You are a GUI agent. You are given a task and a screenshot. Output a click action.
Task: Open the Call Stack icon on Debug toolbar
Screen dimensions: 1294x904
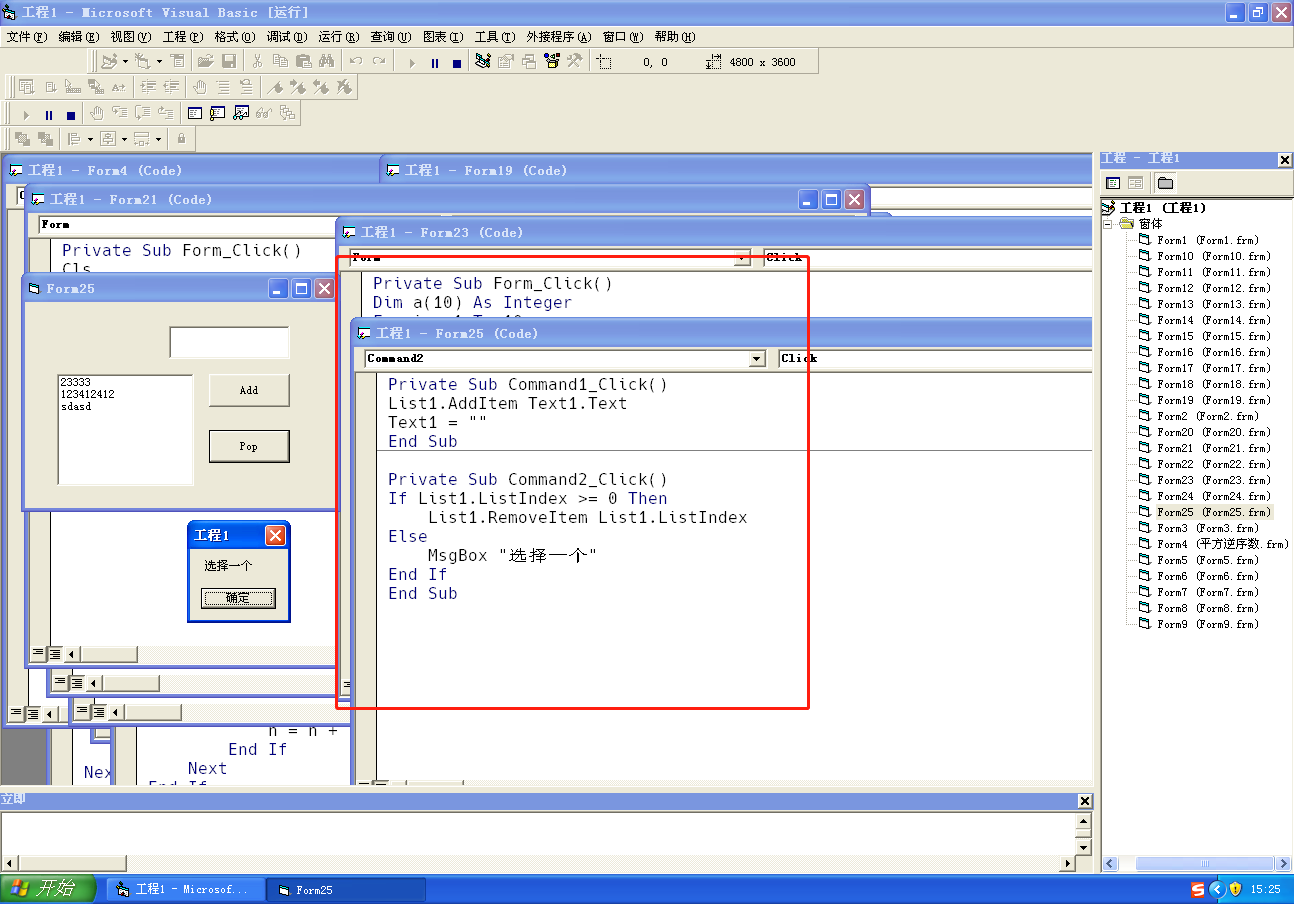[x=287, y=113]
